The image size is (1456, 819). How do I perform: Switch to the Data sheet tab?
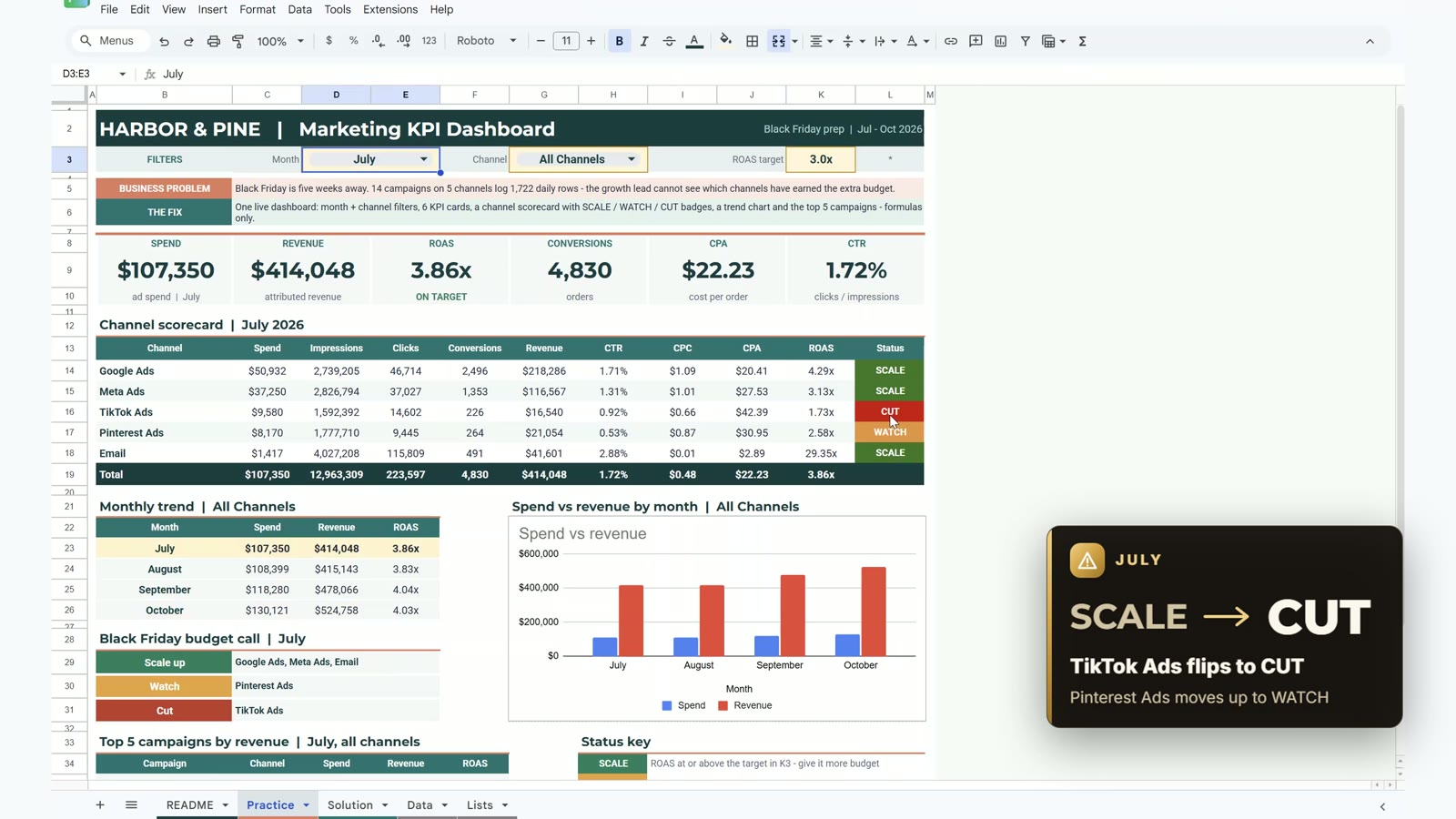pyautogui.click(x=427, y=805)
